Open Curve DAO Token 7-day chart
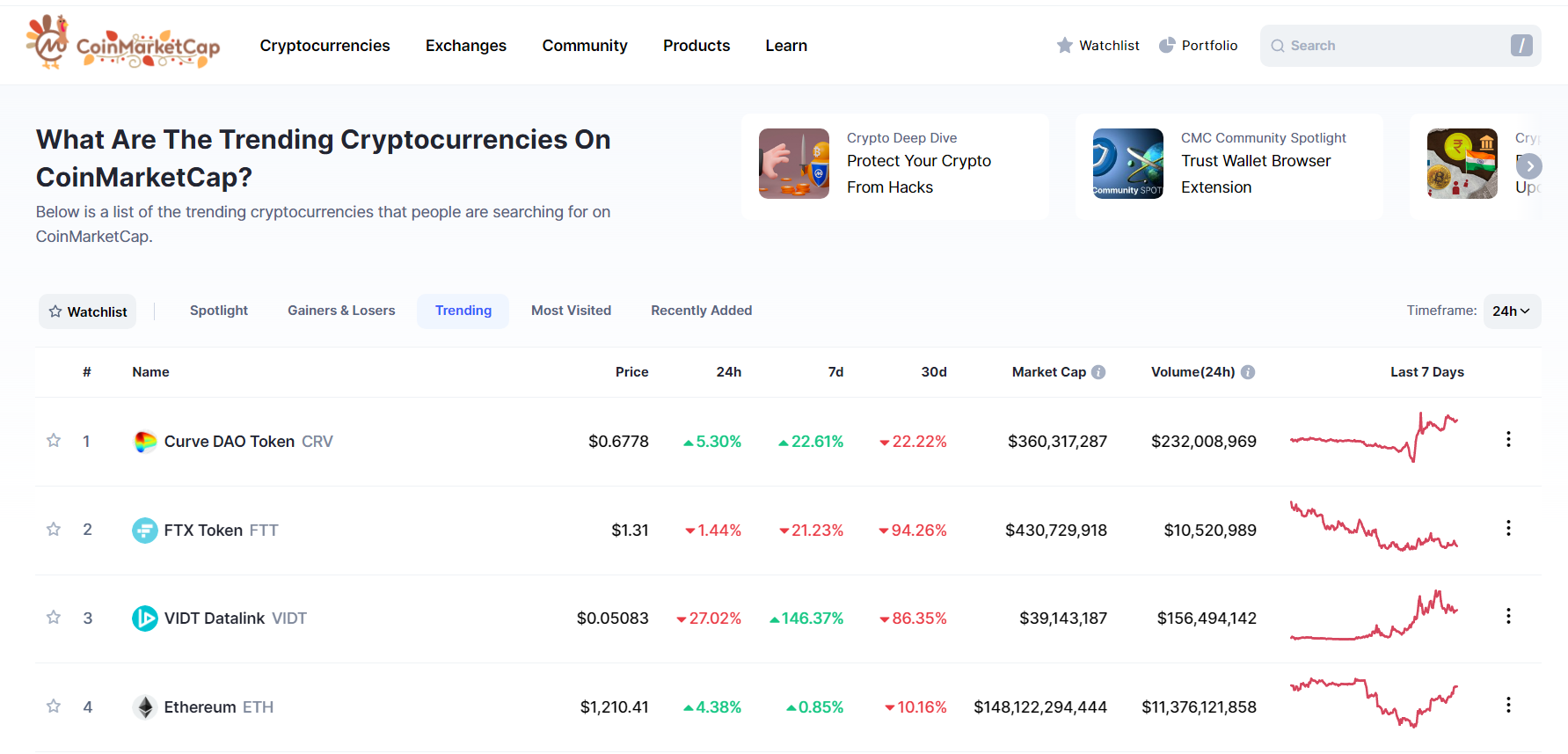Viewport: 1568px width, 754px height. (x=1374, y=437)
